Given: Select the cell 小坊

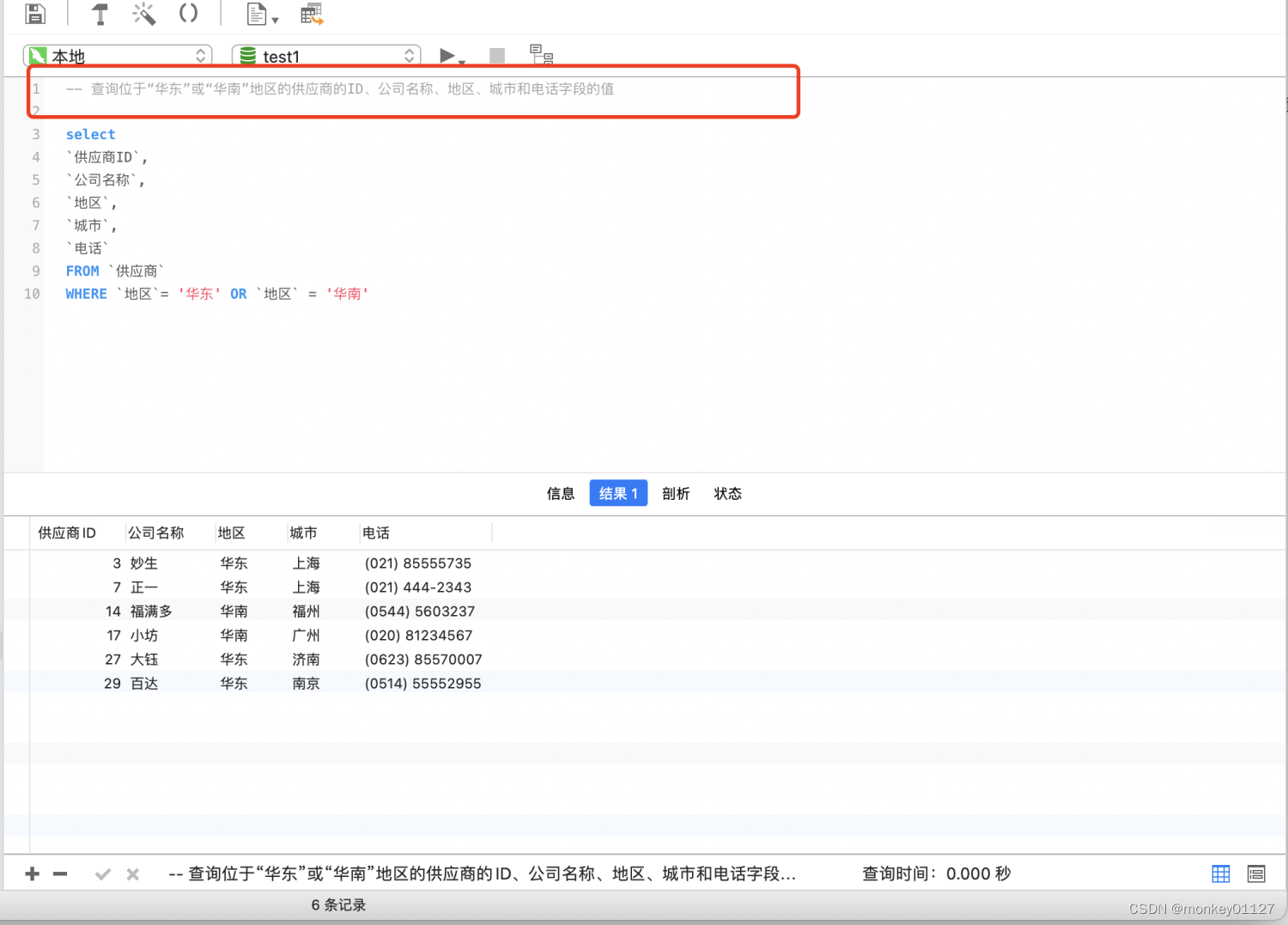Looking at the screenshot, I should coord(144,636).
